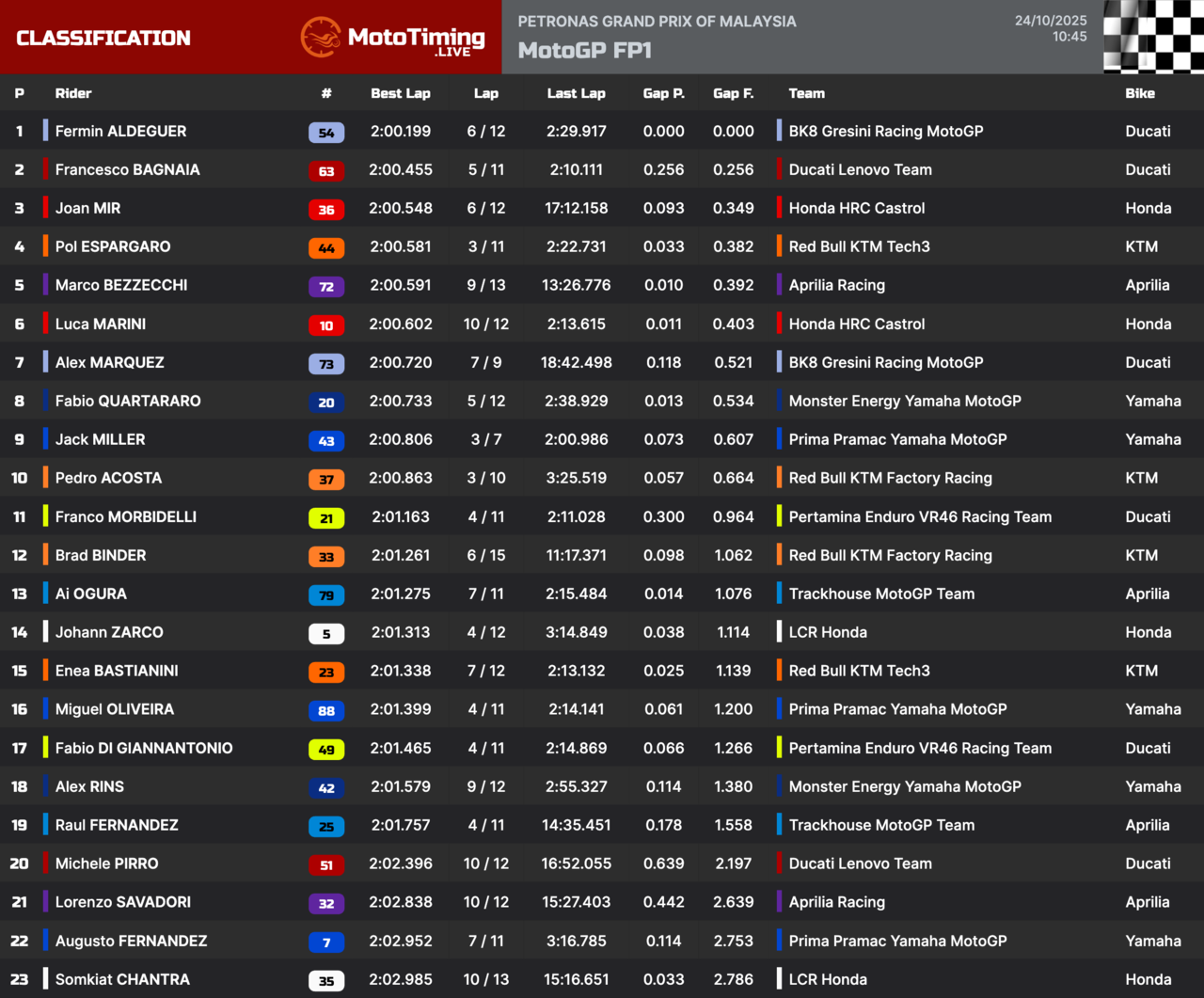Screen dimensions: 1204x998
Task: Click the MotoTiming Live logo
Action: coord(393,38)
